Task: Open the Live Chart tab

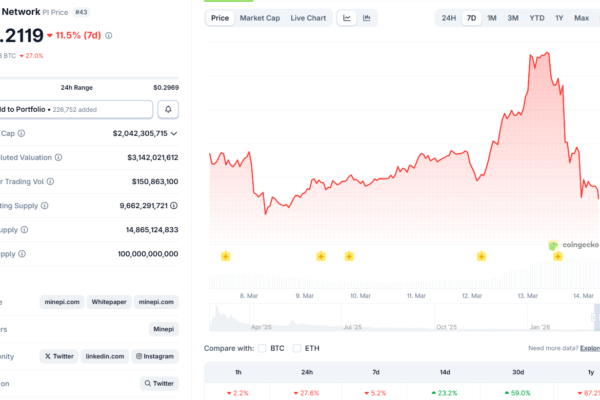Action: click(308, 18)
